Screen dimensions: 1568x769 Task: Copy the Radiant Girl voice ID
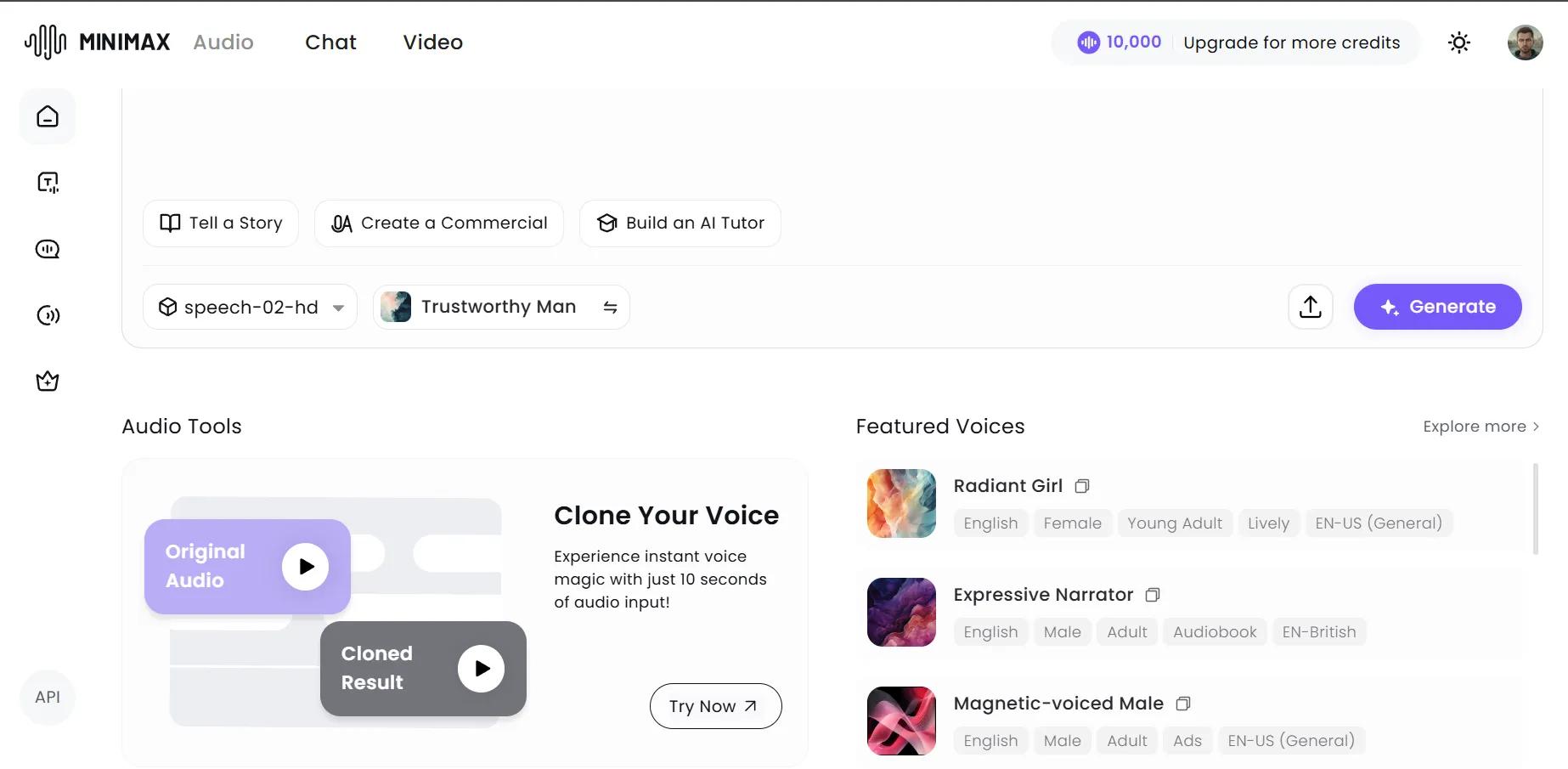point(1082,486)
